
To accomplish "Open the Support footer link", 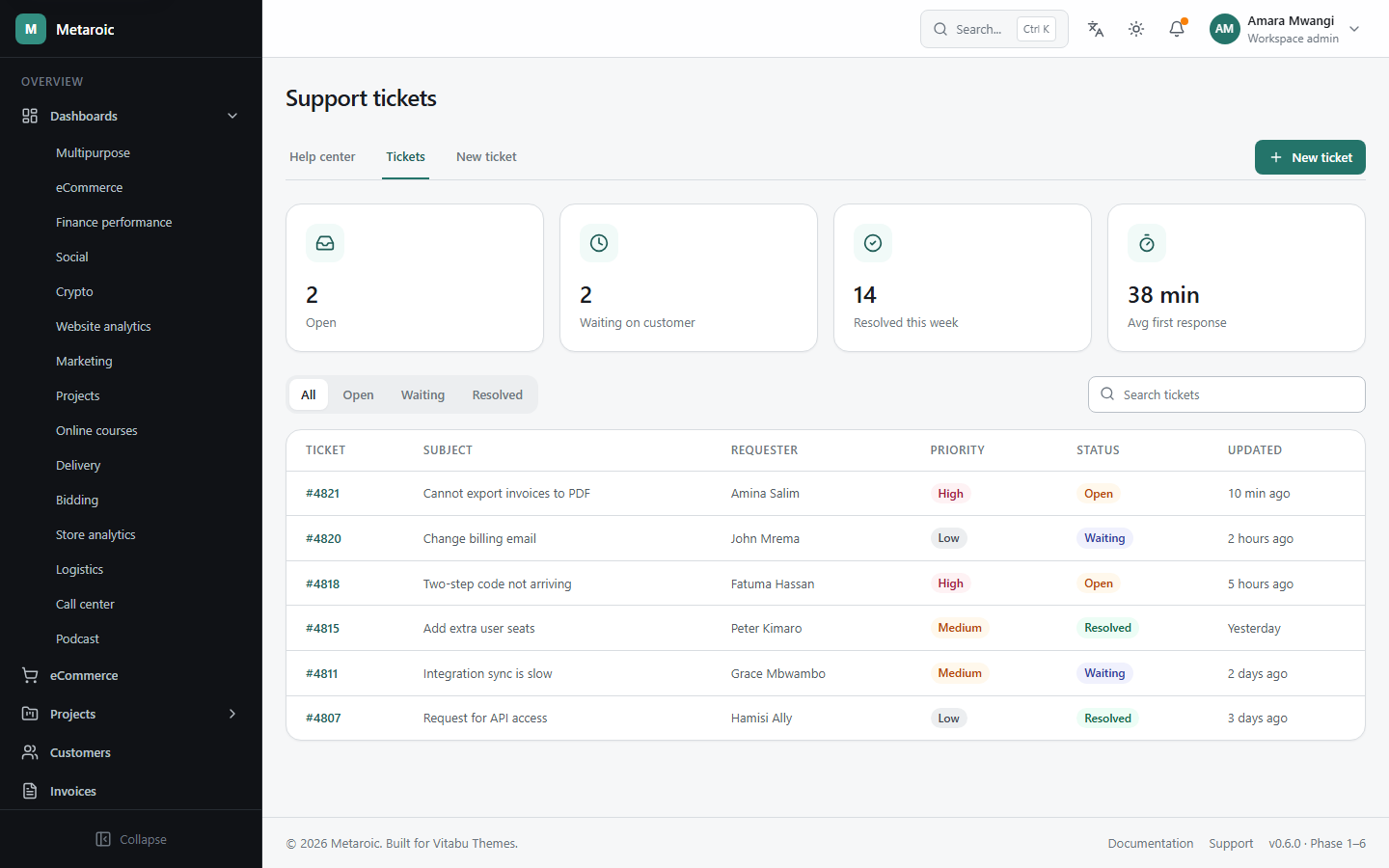I will (1231, 843).
